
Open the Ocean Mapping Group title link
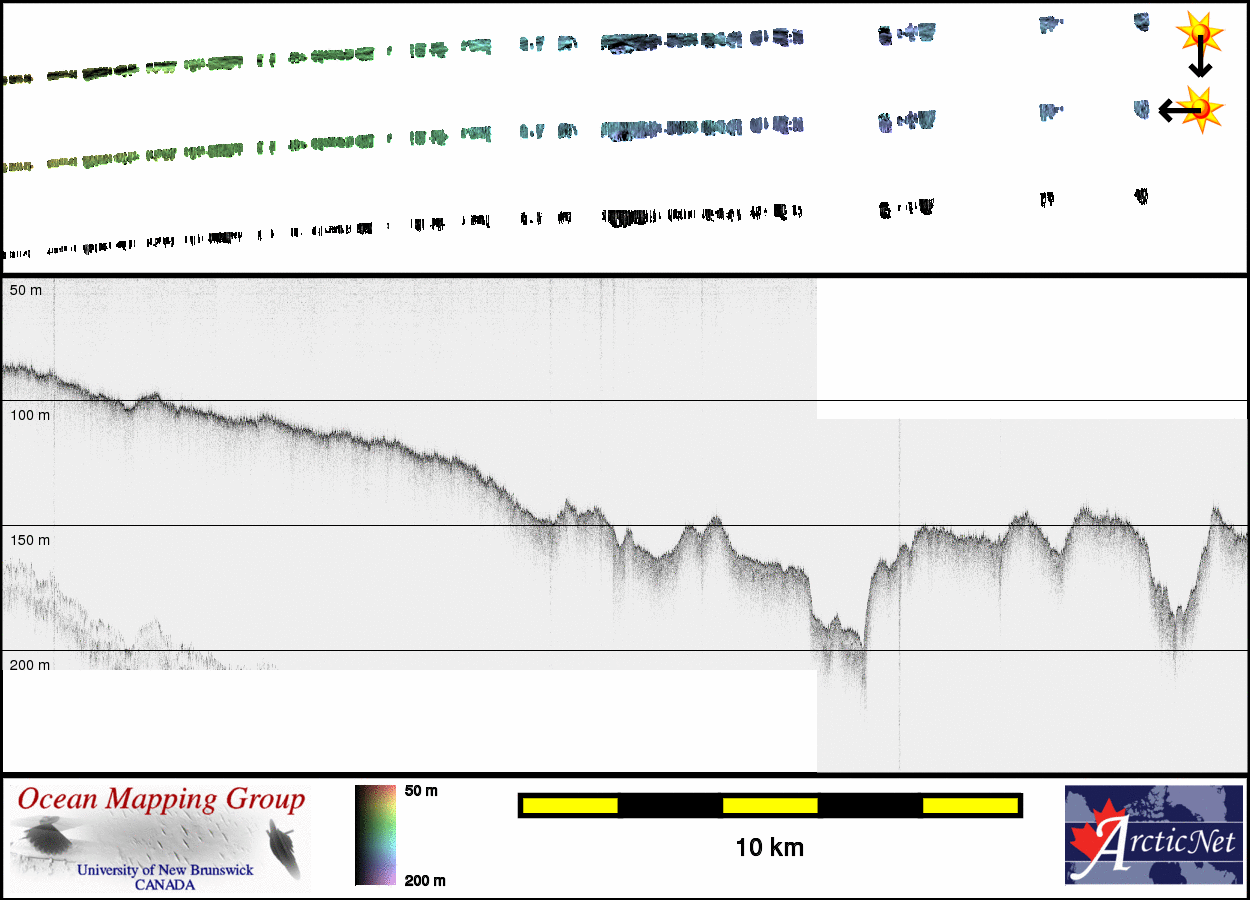point(161,800)
